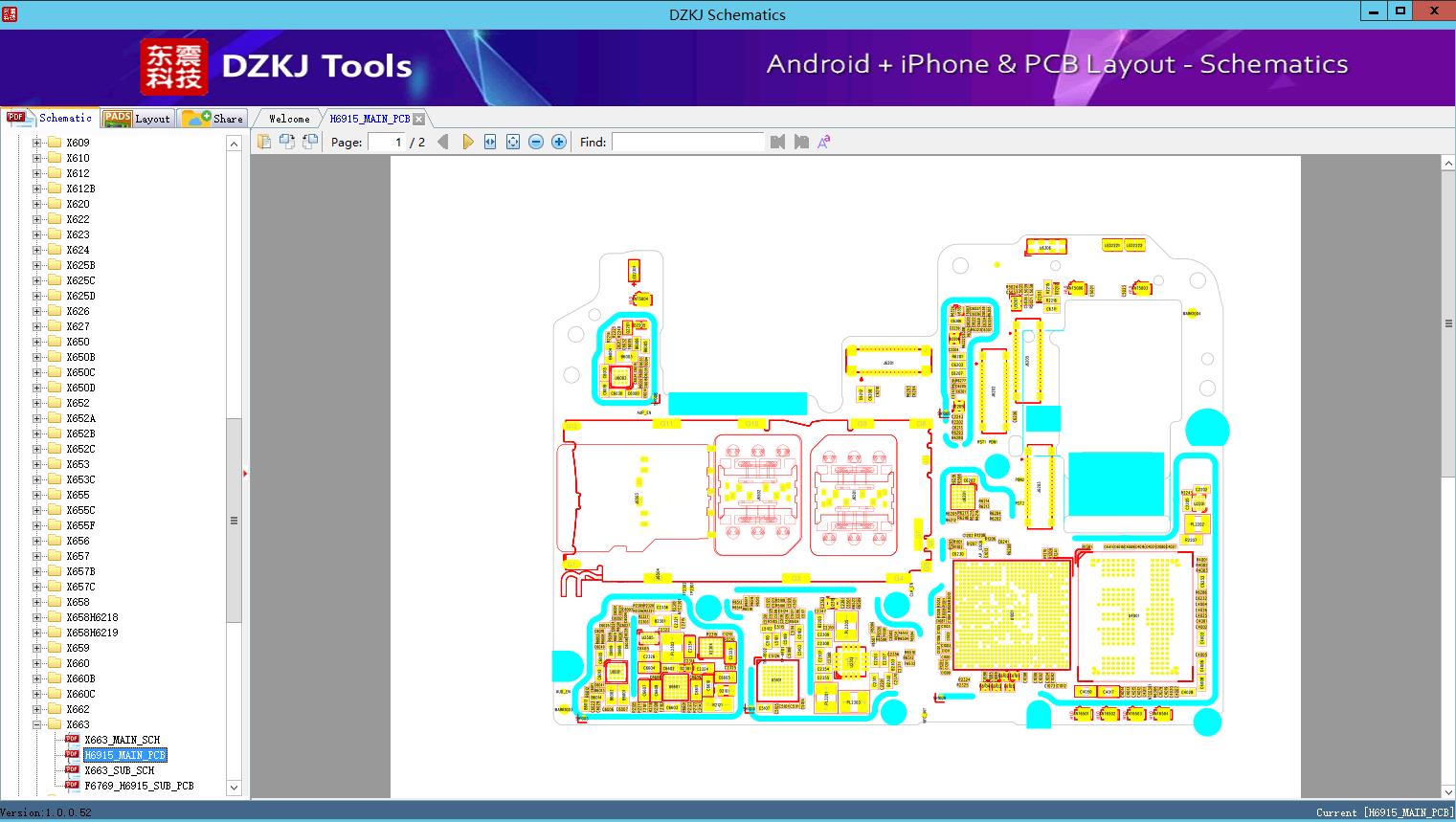Open the Share tab
Screen dimensions: 1456x822
pos(213,119)
